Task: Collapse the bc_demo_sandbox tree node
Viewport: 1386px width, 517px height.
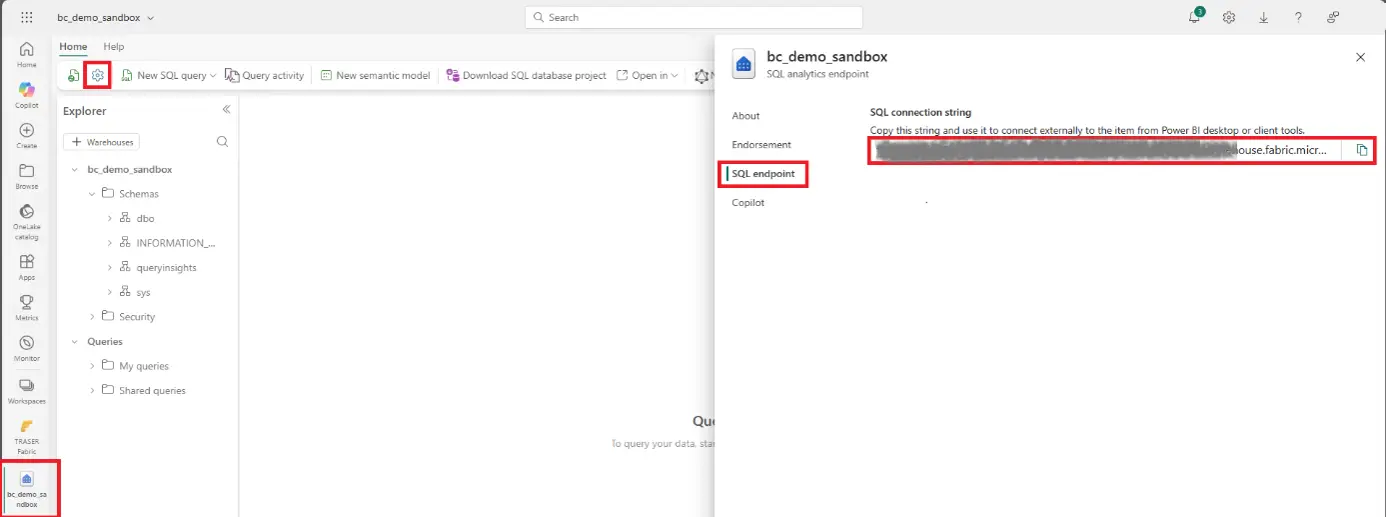Action: [75, 170]
